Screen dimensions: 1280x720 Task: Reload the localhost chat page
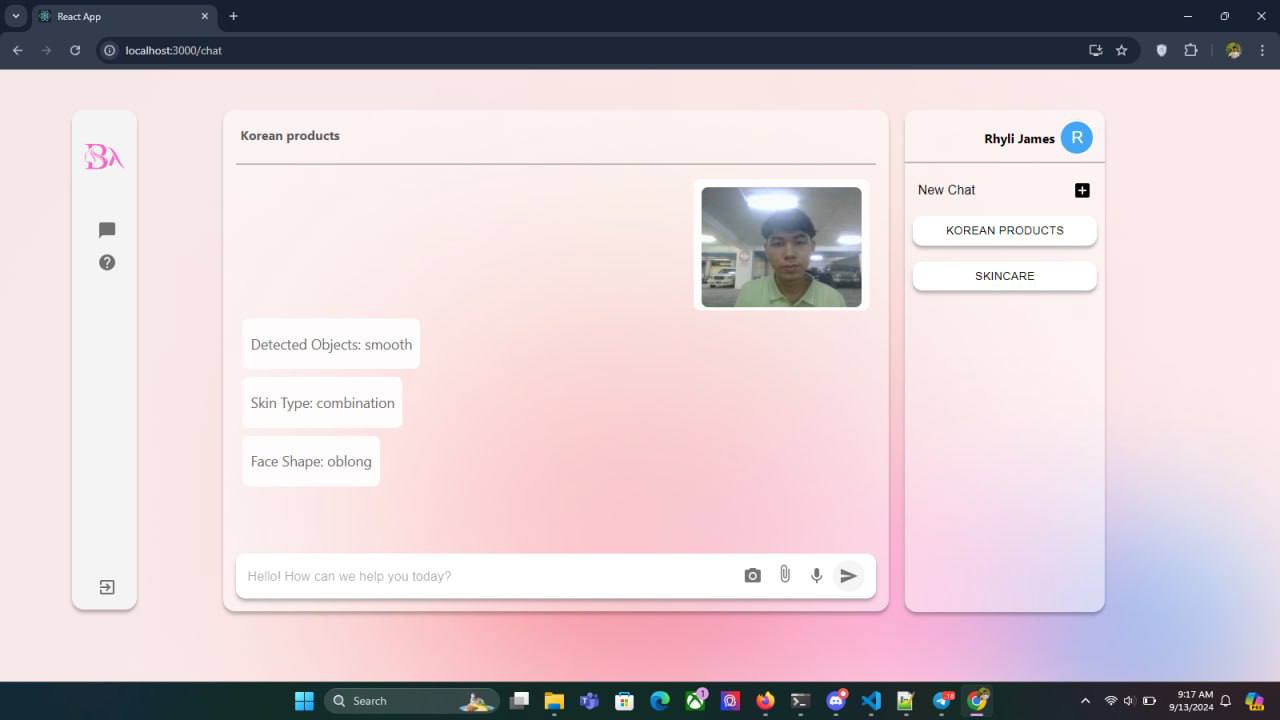click(x=75, y=50)
